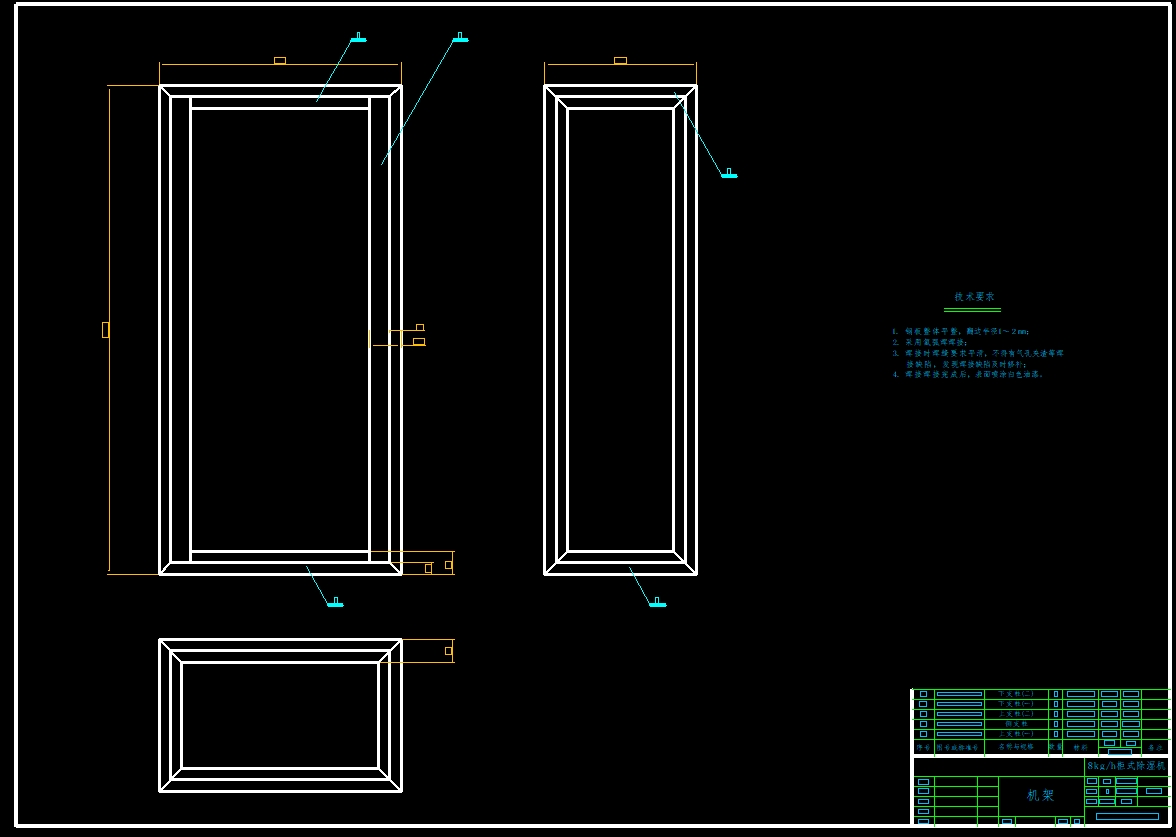
Task: Select the dimension at the bottom view's top-right corner
Action: click(448, 651)
